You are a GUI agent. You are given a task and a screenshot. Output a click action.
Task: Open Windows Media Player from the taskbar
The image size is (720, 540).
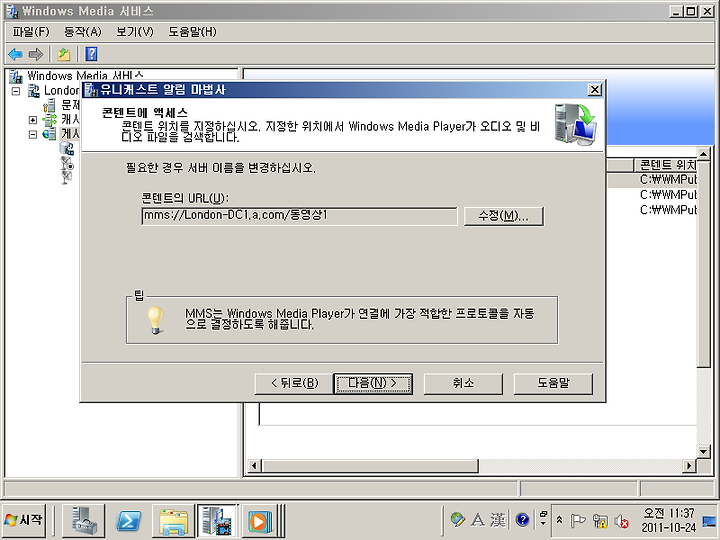coord(259,521)
